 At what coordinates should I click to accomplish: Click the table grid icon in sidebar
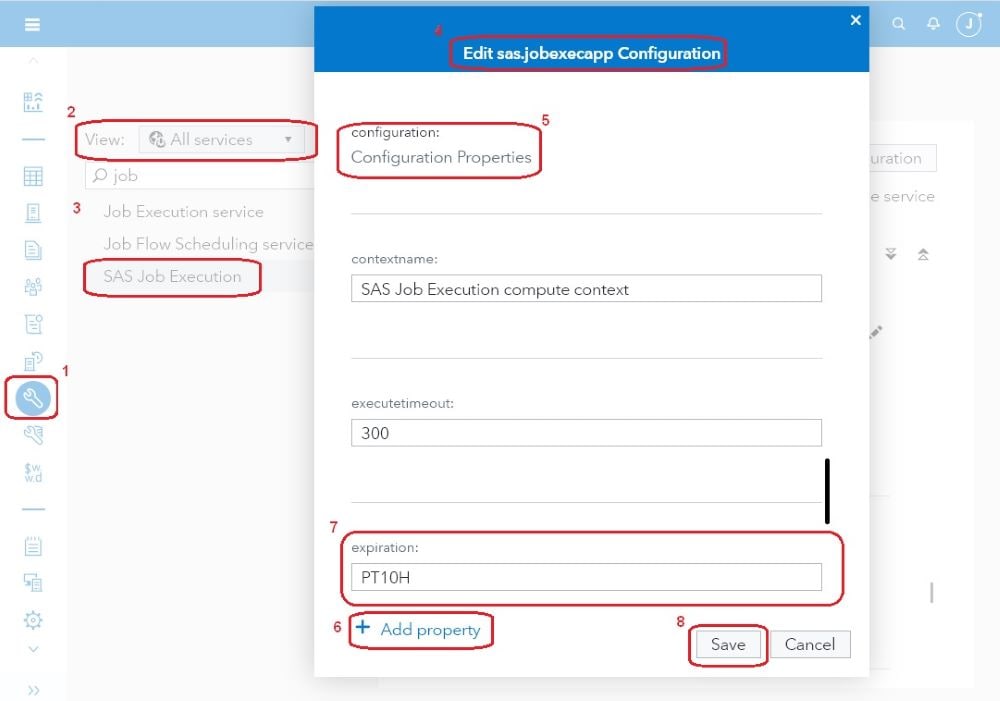(x=33, y=177)
